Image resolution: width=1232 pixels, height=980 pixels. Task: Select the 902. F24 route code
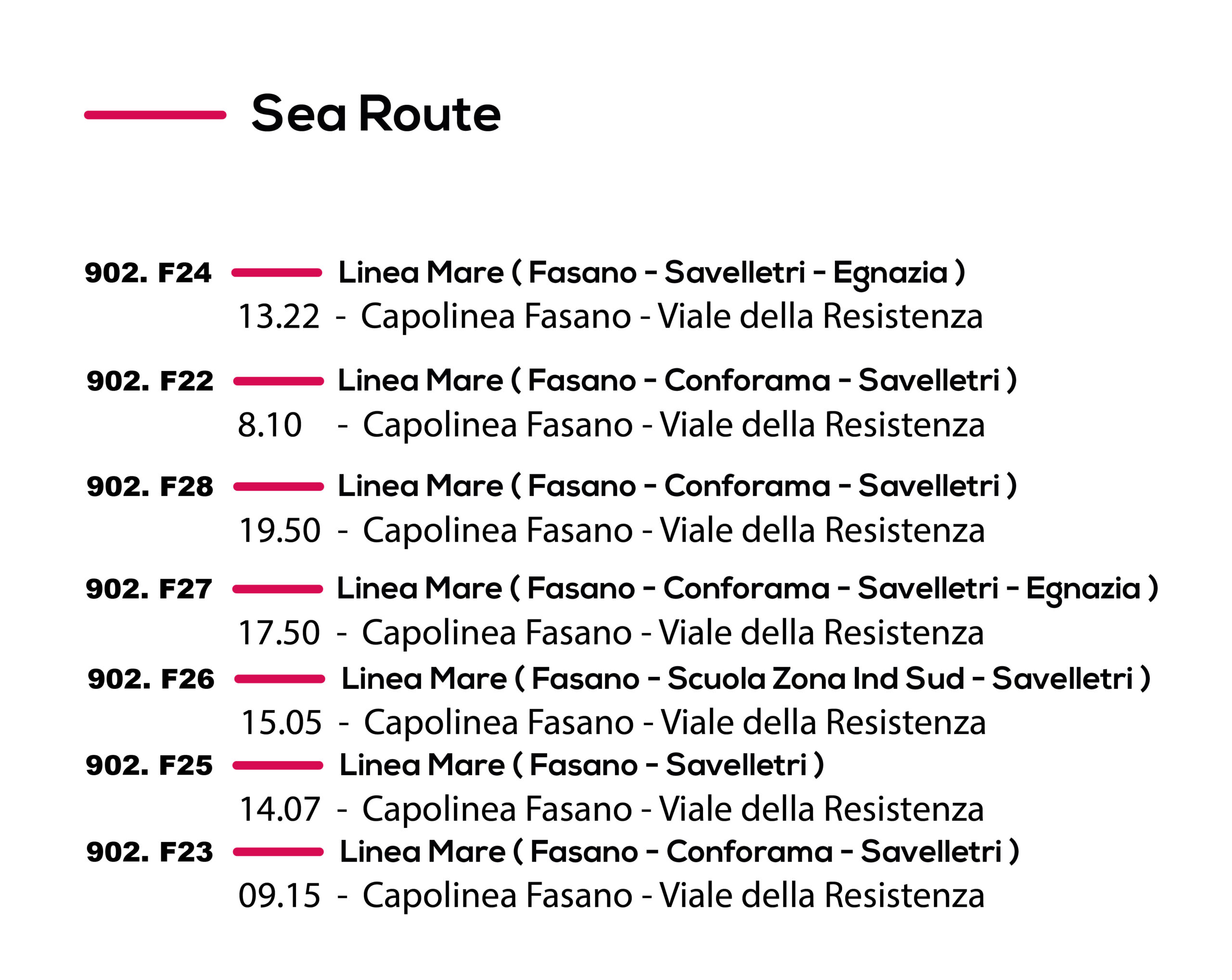(x=148, y=273)
